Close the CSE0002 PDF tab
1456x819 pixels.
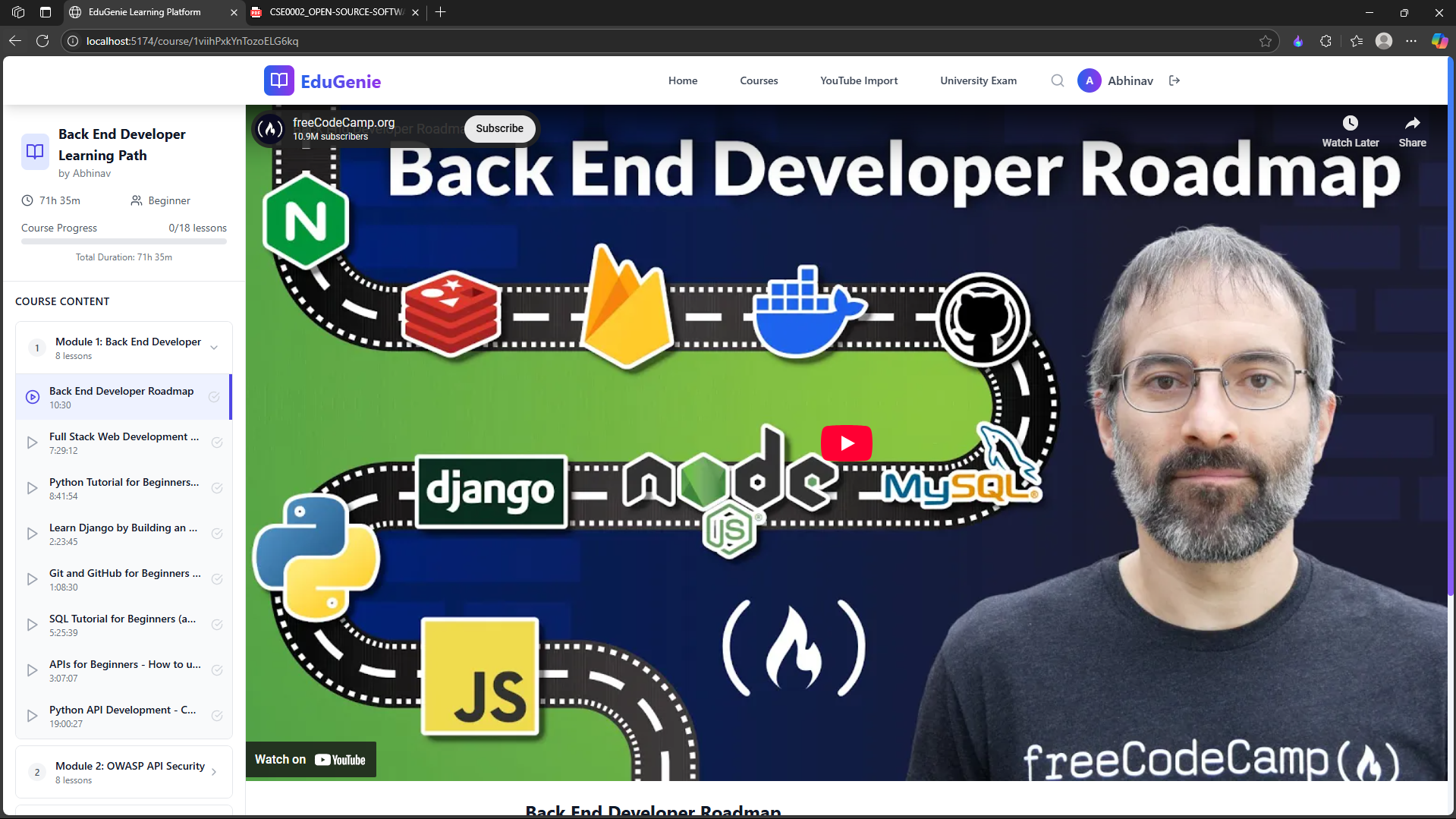point(415,12)
